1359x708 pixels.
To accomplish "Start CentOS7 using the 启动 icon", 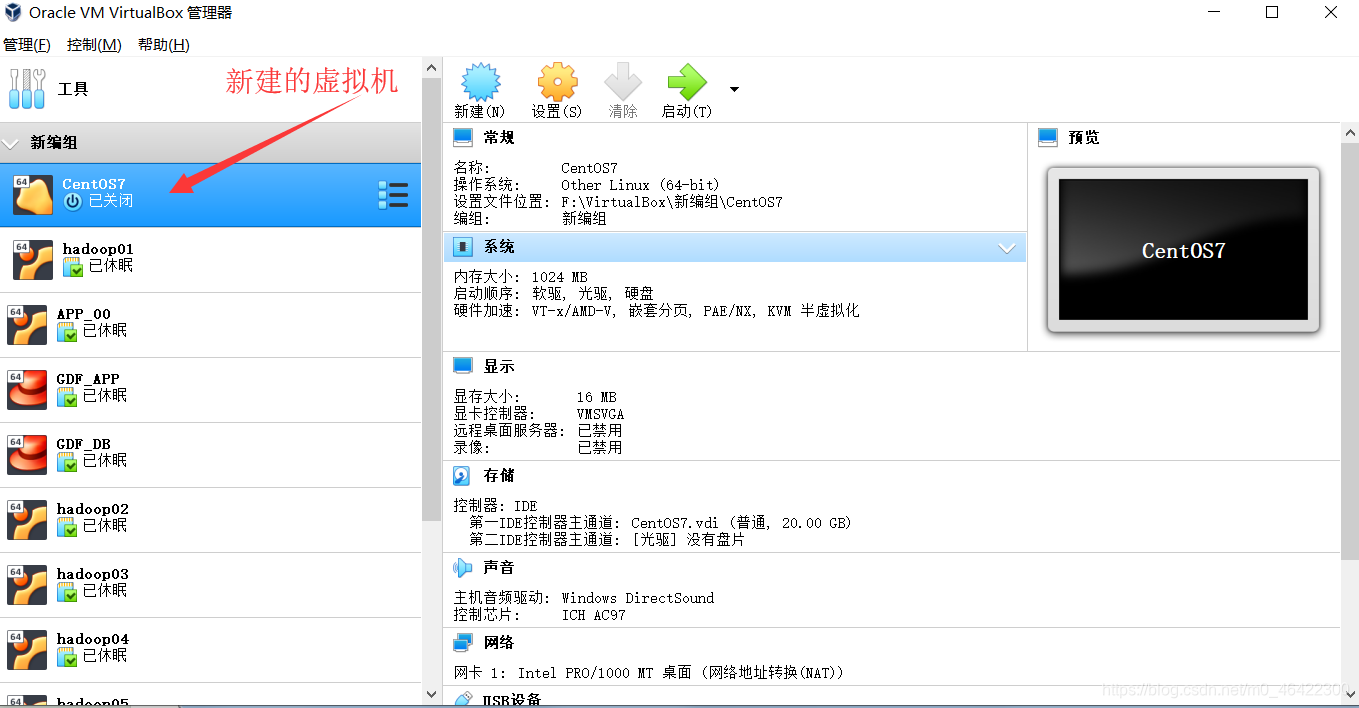I will [685, 89].
